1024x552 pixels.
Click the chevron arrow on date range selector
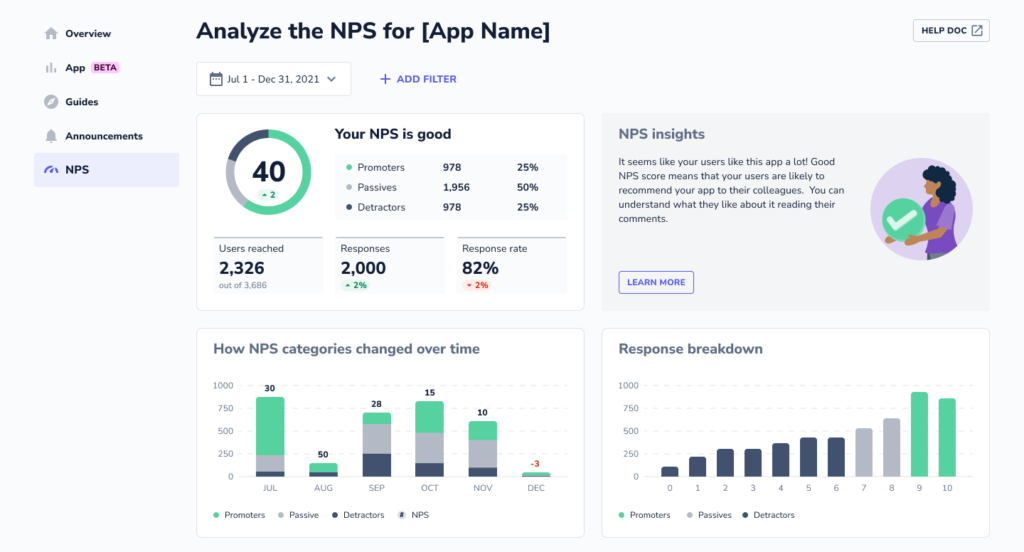point(332,79)
